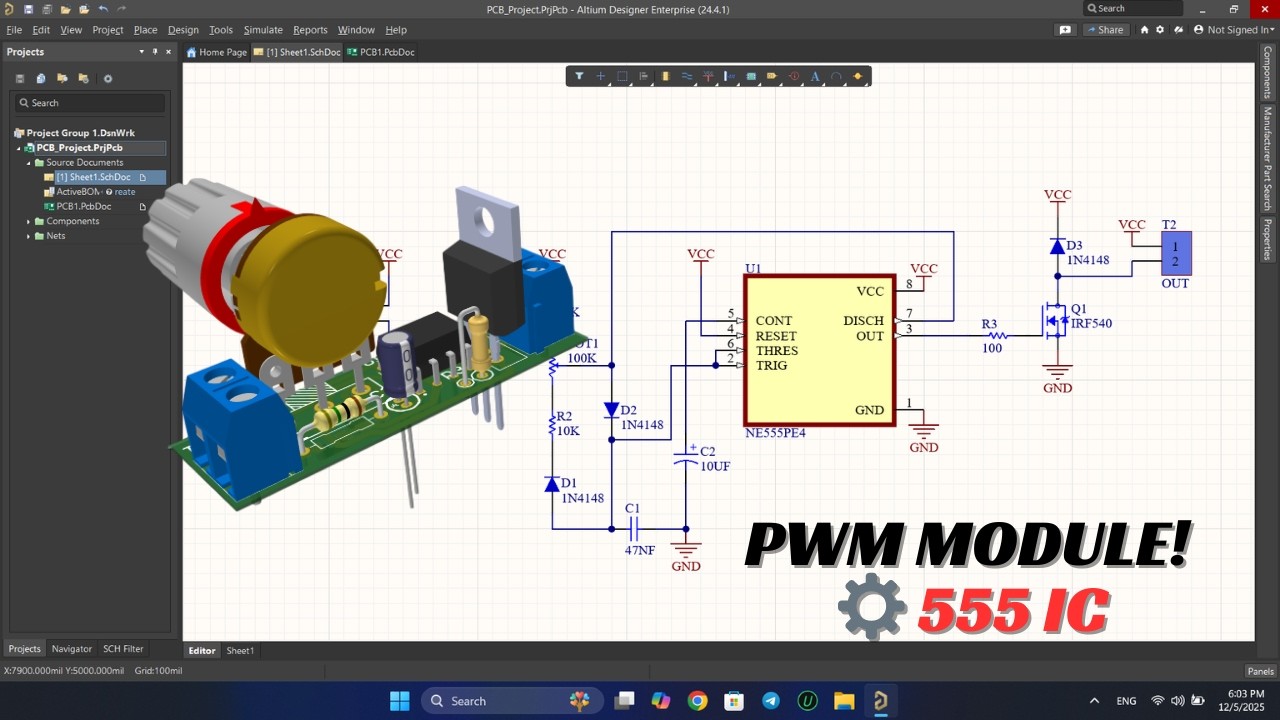Open the Manufacturer Part Search side tab
Screen dimensions: 1280x720
coord(1268,158)
